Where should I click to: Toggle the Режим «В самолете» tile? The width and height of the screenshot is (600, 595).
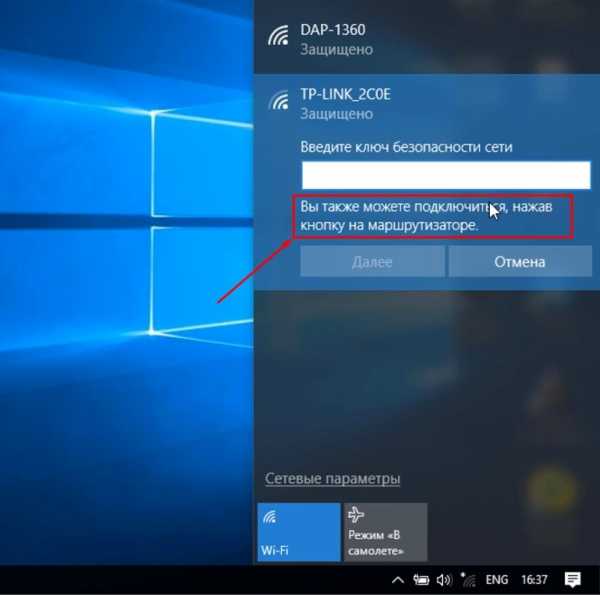(x=385, y=532)
